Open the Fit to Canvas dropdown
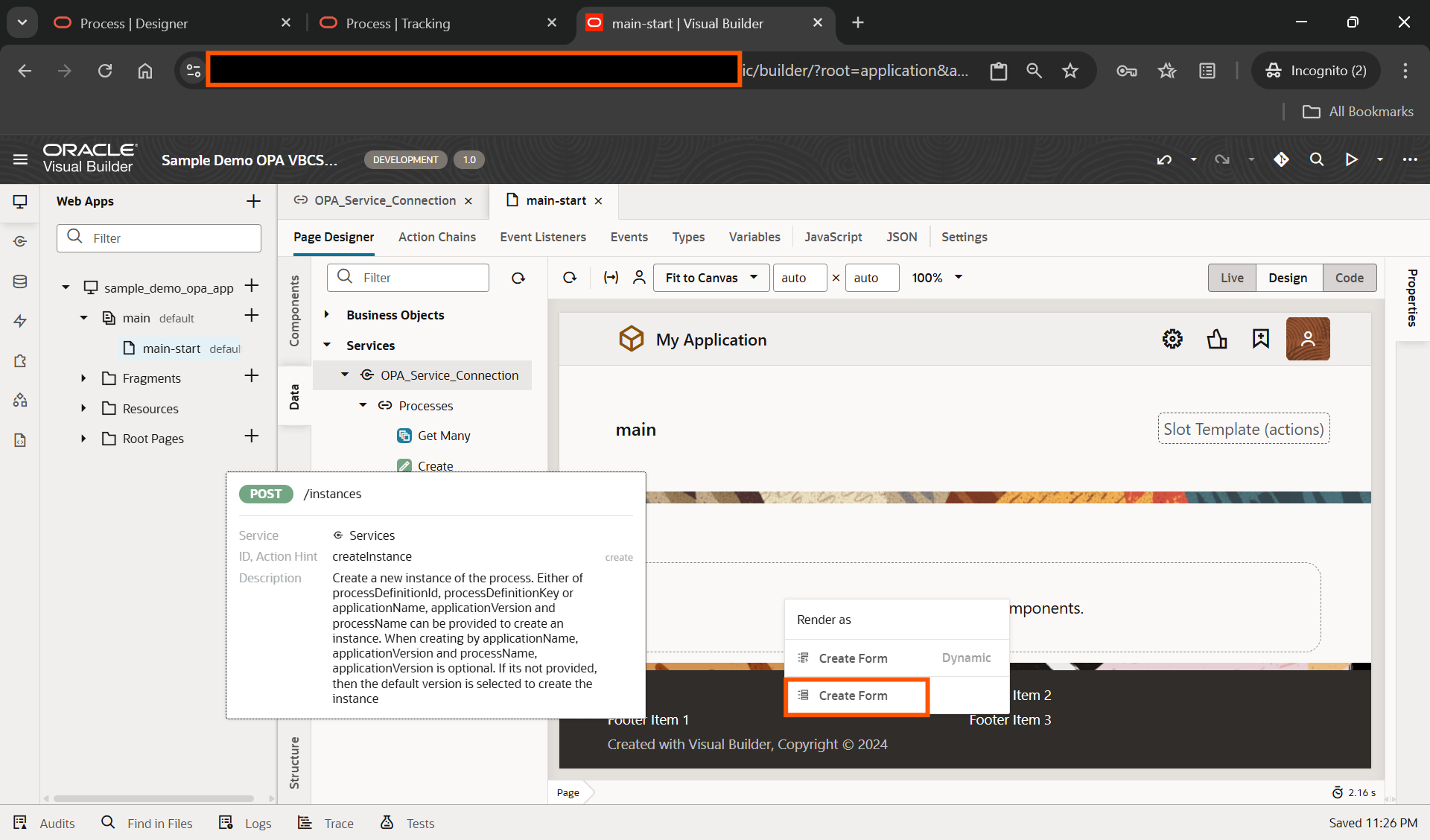The image size is (1430, 840). tap(710, 277)
